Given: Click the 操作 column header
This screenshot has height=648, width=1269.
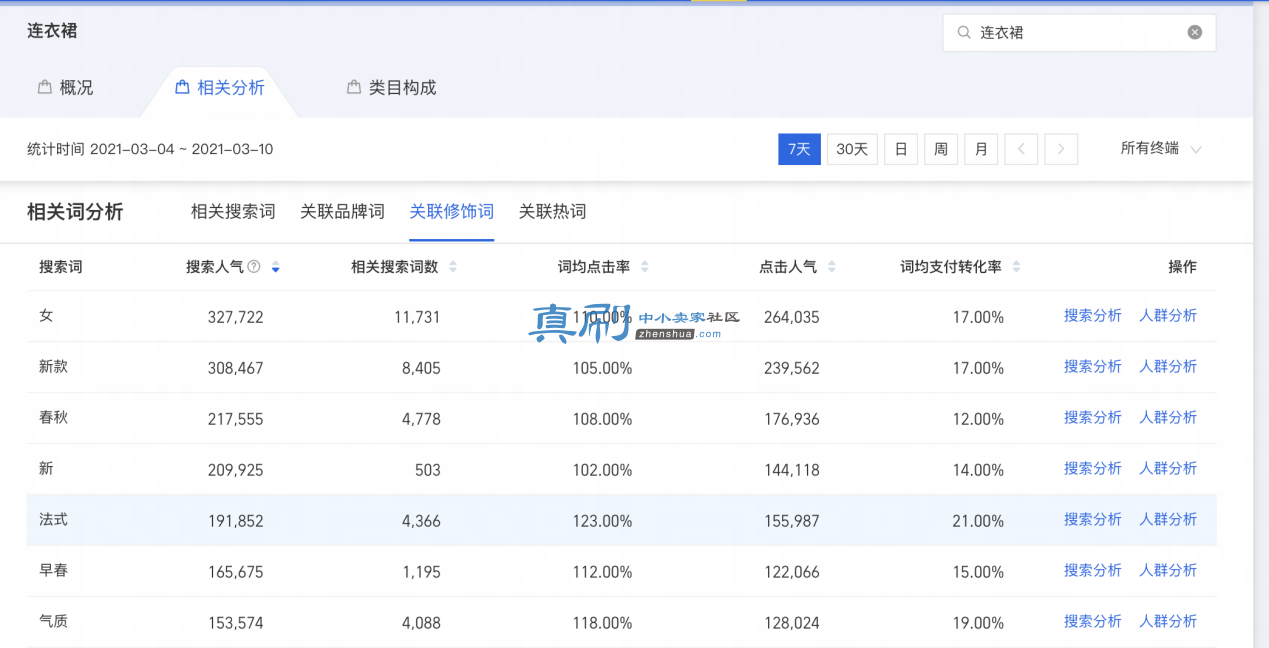Looking at the screenshot, I should [1182, 267].
